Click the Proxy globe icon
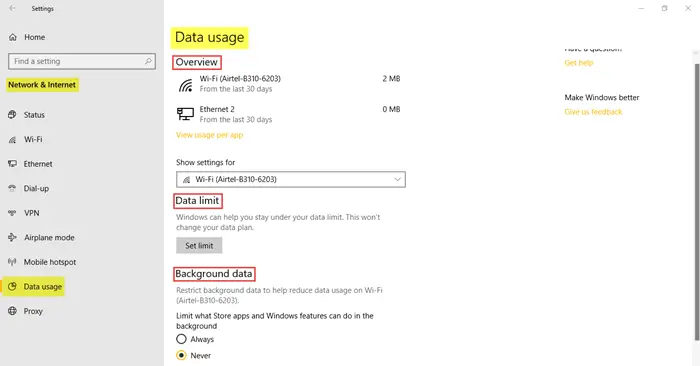Viewport: 700px width, 366px height. click(x=12, y=311)
